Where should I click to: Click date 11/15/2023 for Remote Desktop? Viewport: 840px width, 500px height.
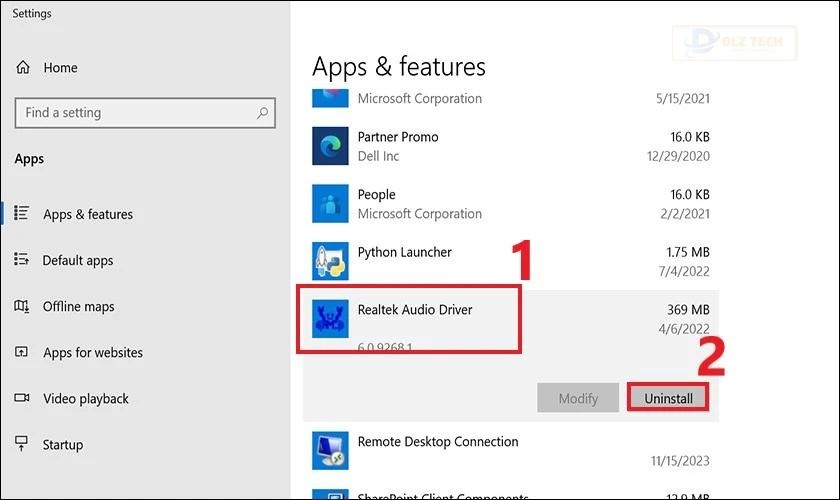tap(680, 461)
